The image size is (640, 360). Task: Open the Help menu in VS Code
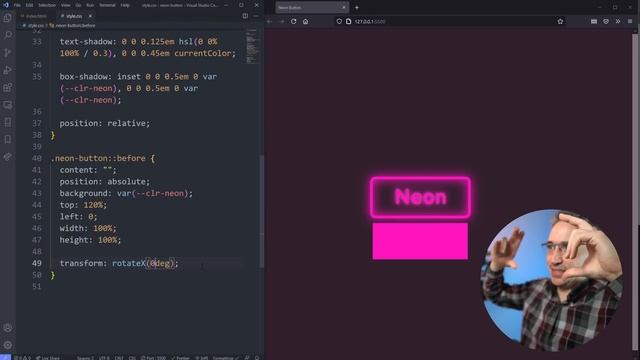click(125, 5)
